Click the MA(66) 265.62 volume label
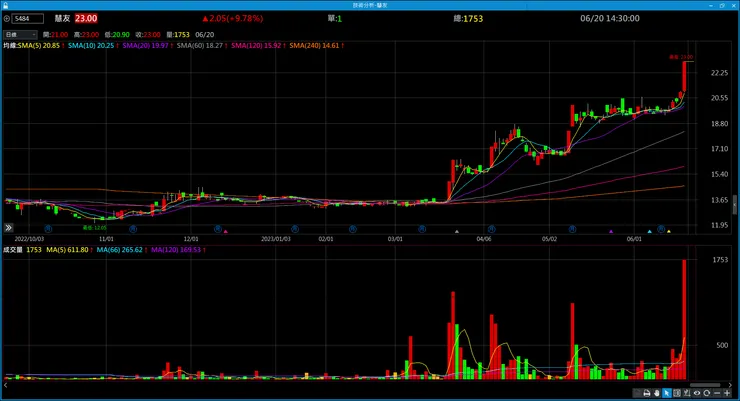The height and width of the screenshot is (401, 740). [119, 250]
